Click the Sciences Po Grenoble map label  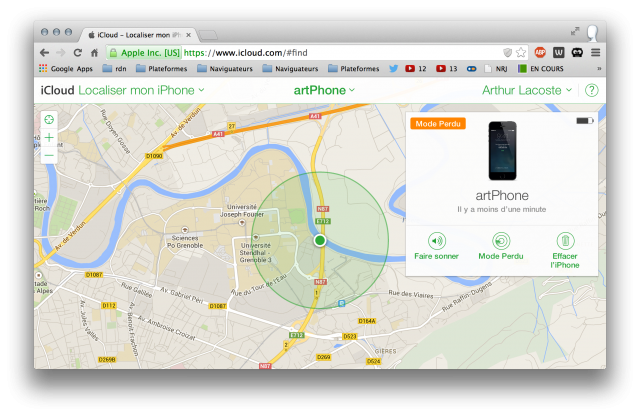[x=185, y=242]
